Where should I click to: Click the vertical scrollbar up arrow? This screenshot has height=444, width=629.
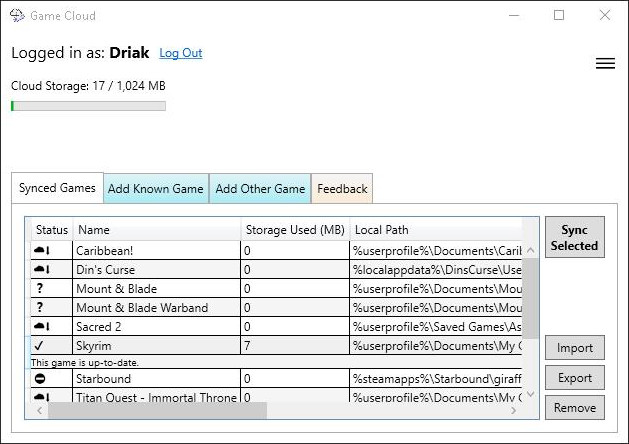click(530, 250)
